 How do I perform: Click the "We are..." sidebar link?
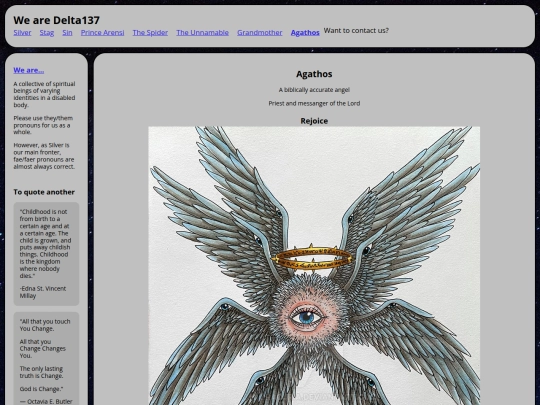click(x=29, y=70)
